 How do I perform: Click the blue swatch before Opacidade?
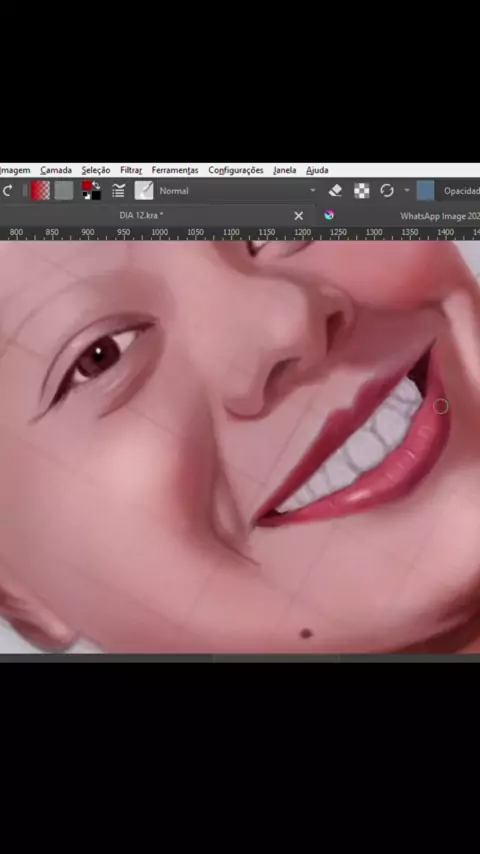pyautogui.click(x=426, y=191)
